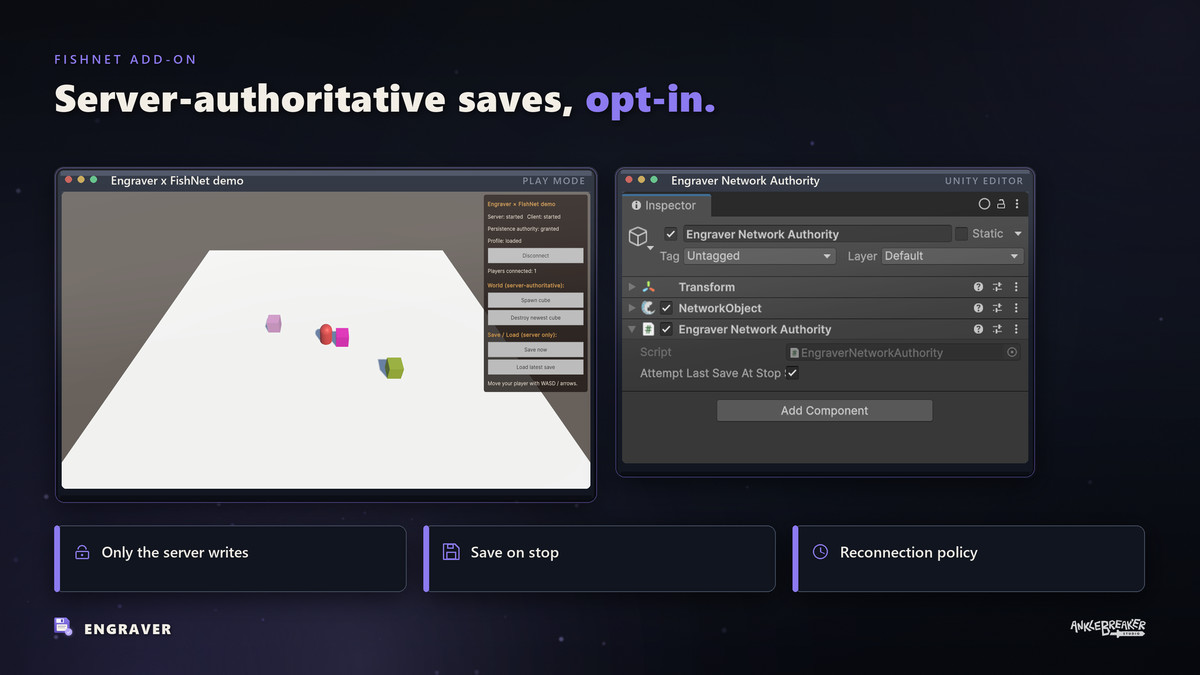Click the Add Component button
The height and width of the screenshot is (675, 1200).
pos(825,411)
